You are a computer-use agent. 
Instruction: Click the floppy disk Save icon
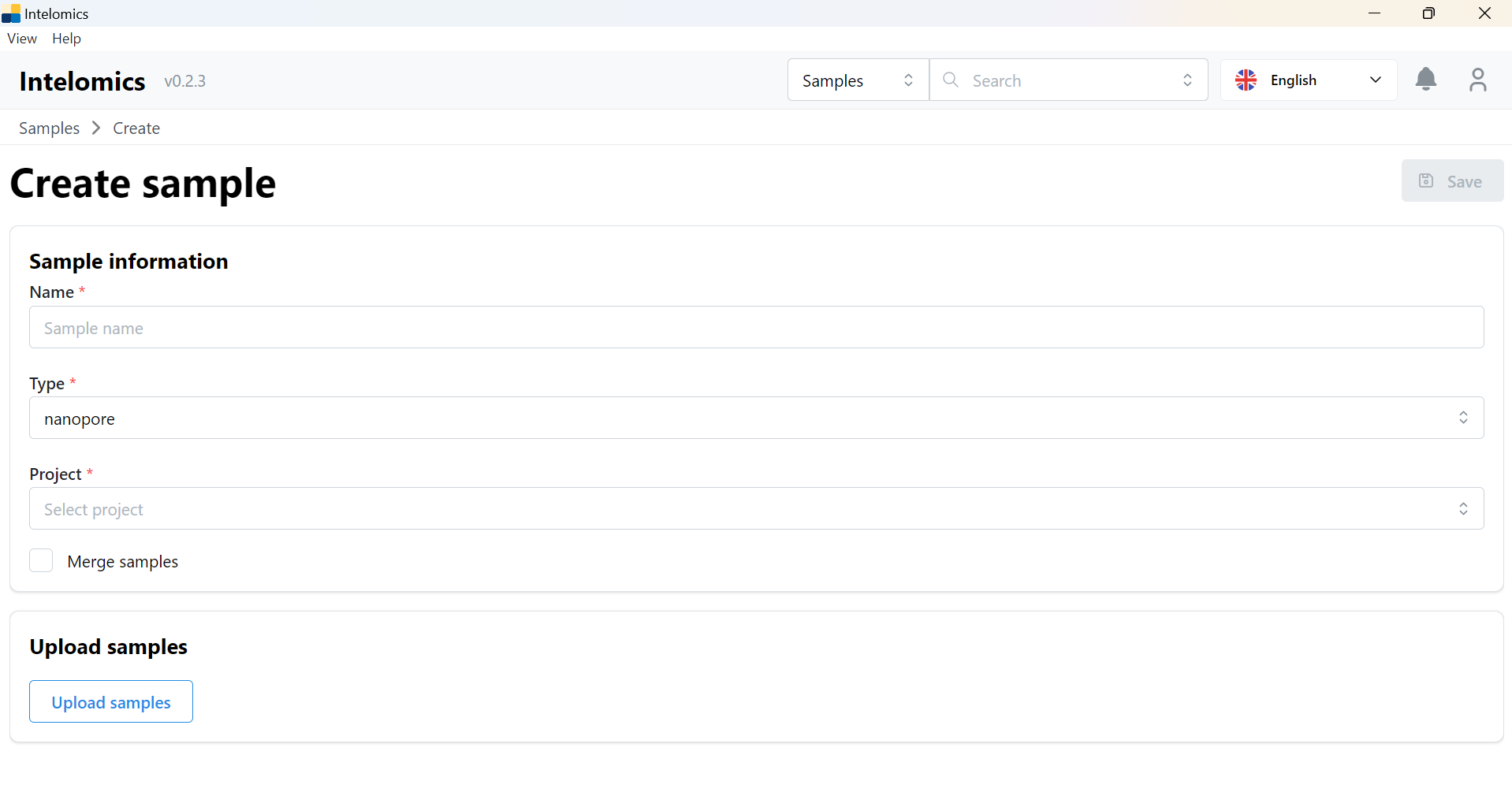tap(1426, 181)
